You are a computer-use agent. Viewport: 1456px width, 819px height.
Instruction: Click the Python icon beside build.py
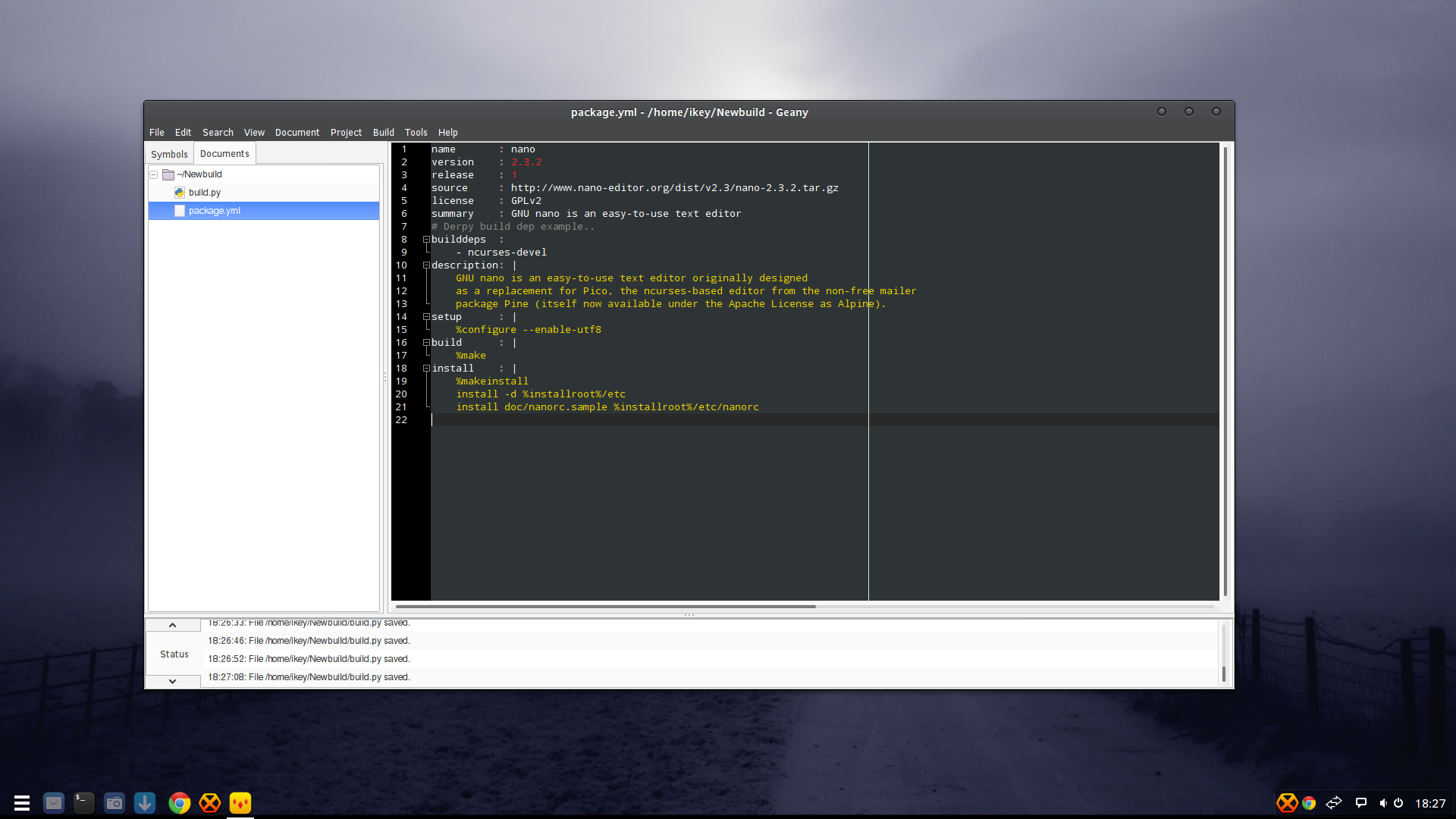coord(180,193)
